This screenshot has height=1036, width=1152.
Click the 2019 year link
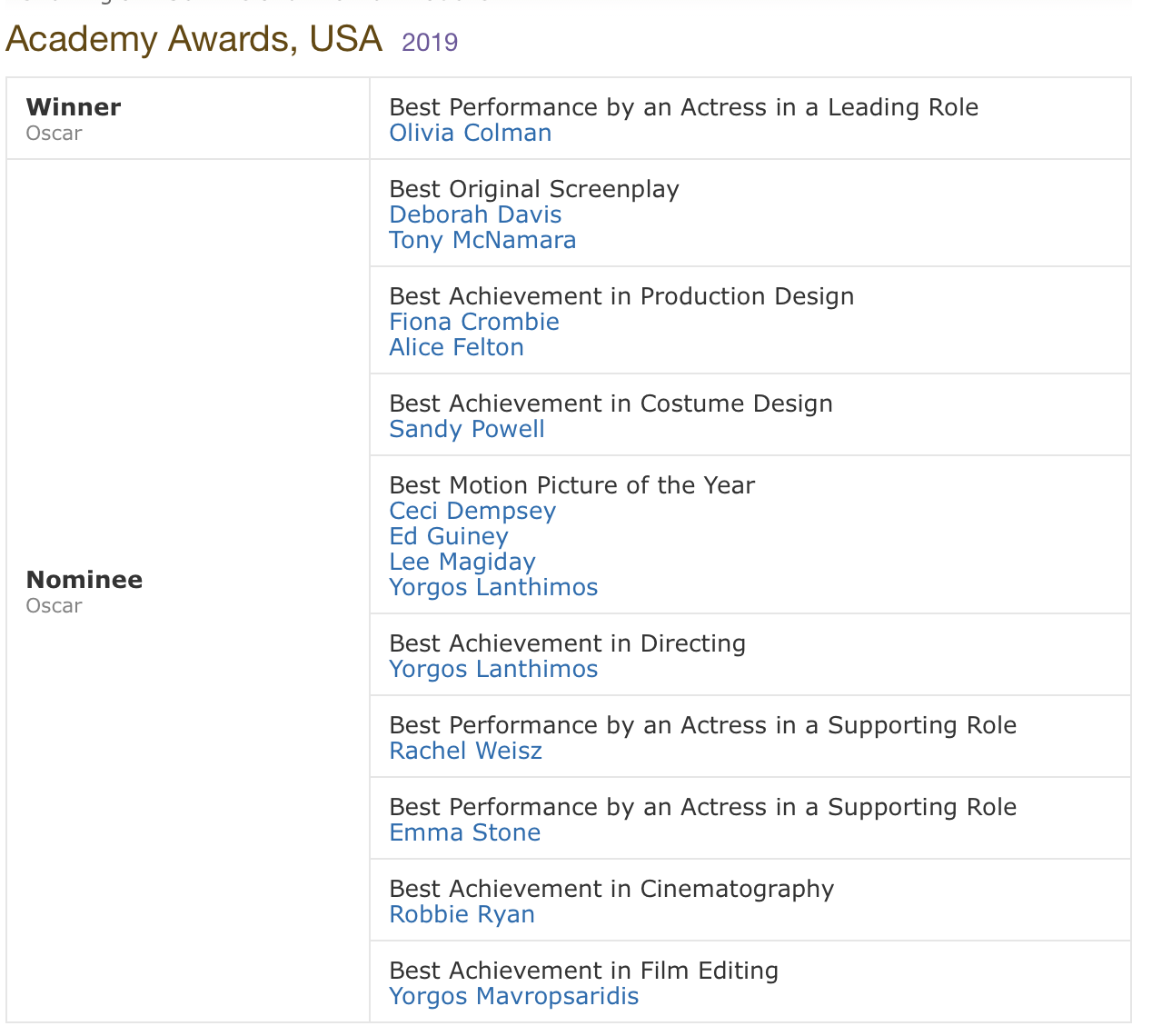[x=430, y=42]
